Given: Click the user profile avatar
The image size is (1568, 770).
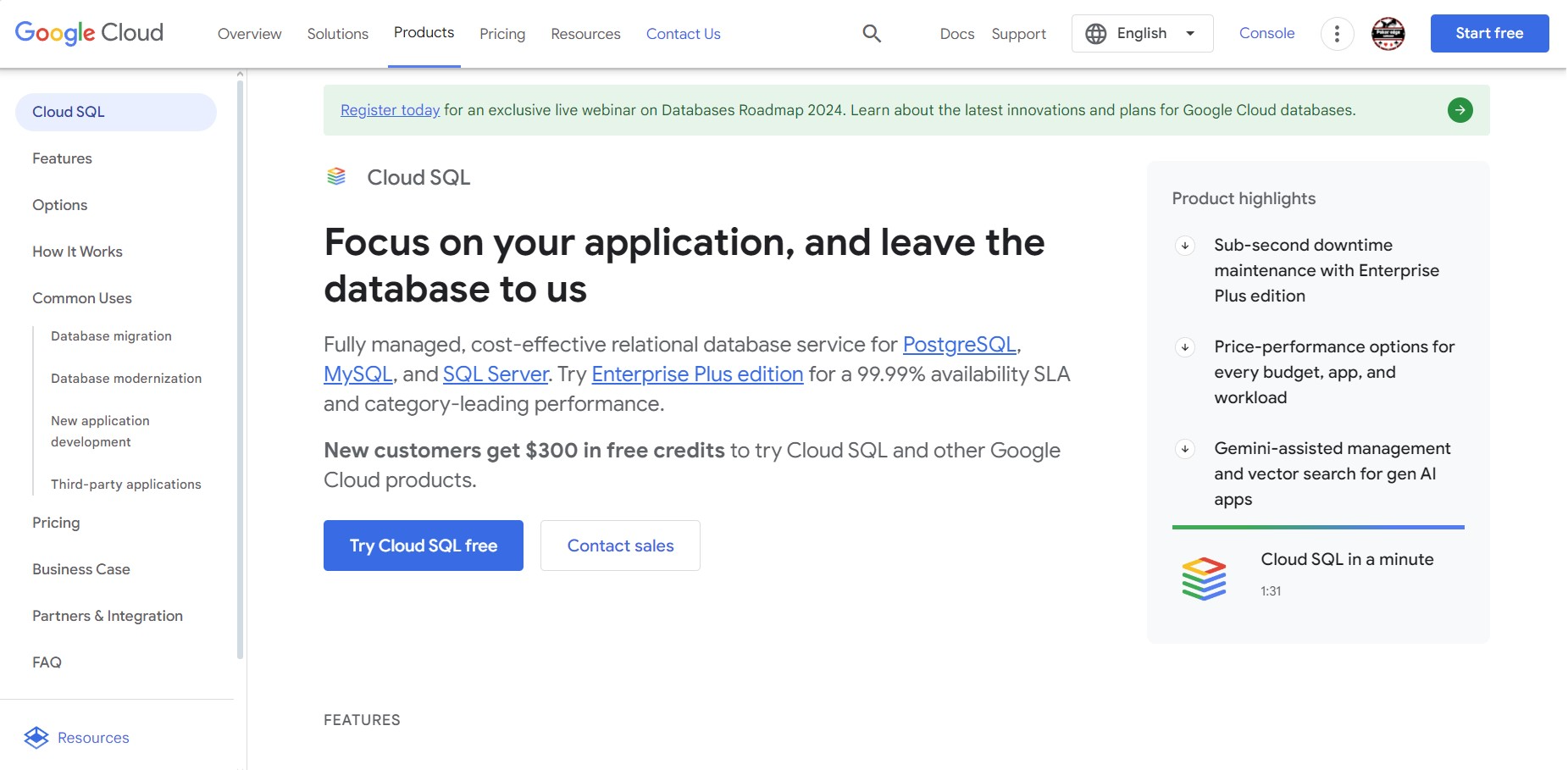Looking at the screenshot, I should point(1388,34).
